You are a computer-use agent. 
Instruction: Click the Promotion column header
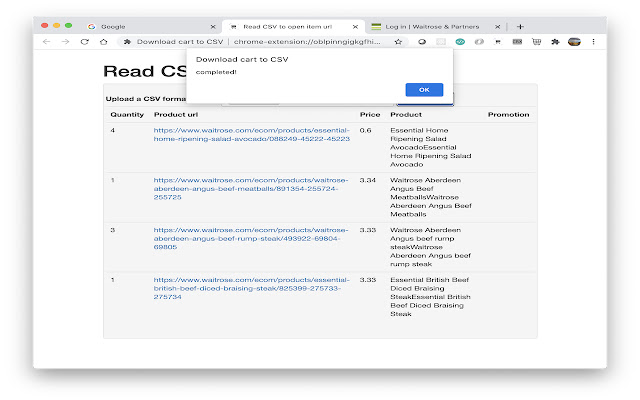pyautogui.click(x=509, y=115)
